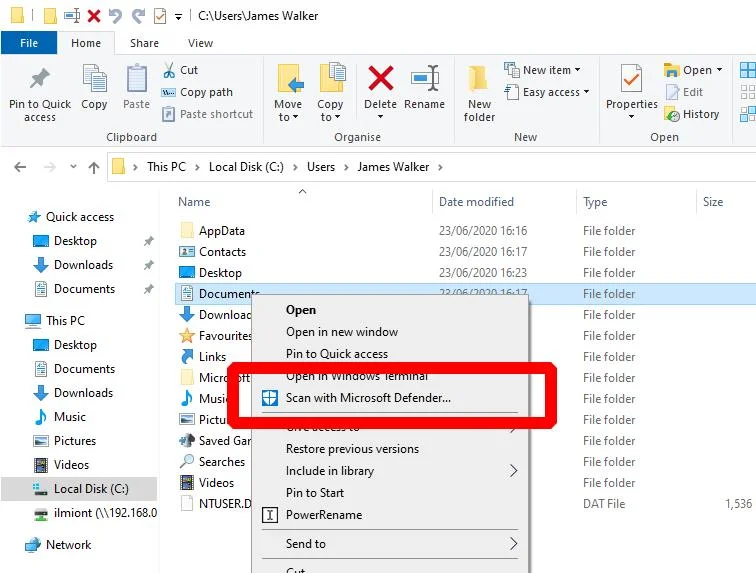Click the Paste clipboard icon

[x=136, y=79]
